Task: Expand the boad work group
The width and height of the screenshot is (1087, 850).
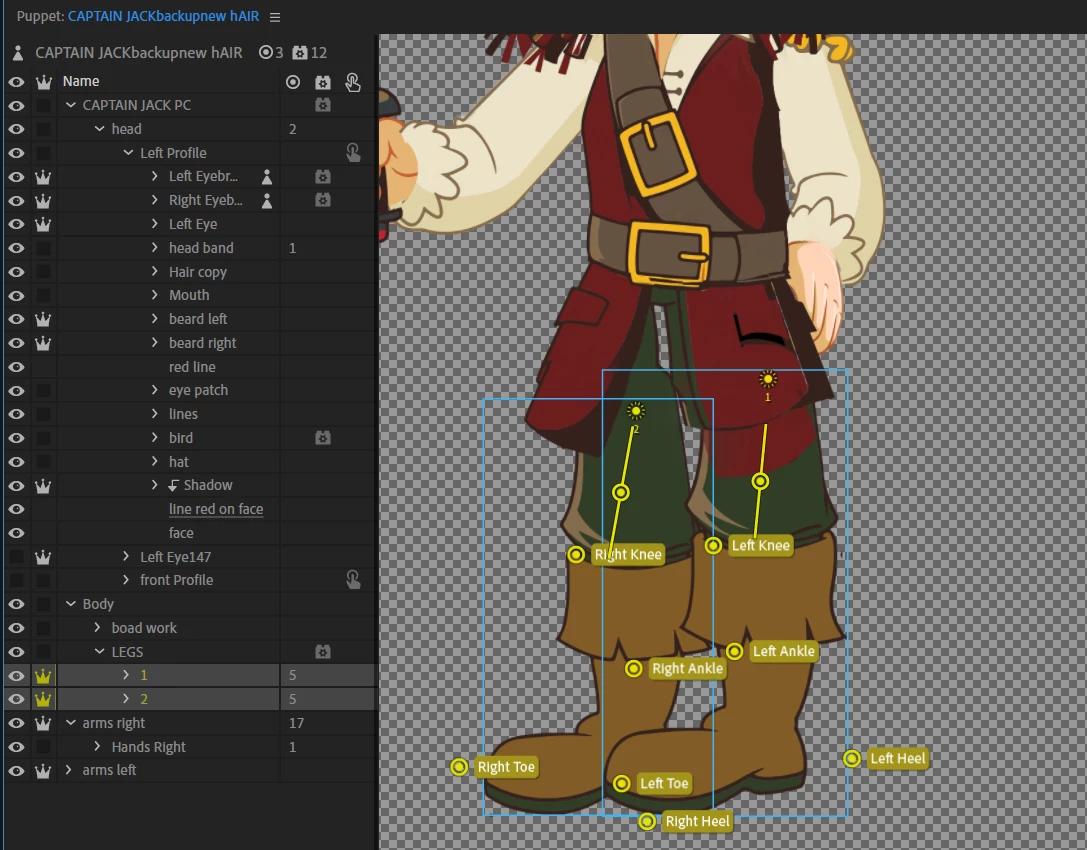Action: [97, 627]
